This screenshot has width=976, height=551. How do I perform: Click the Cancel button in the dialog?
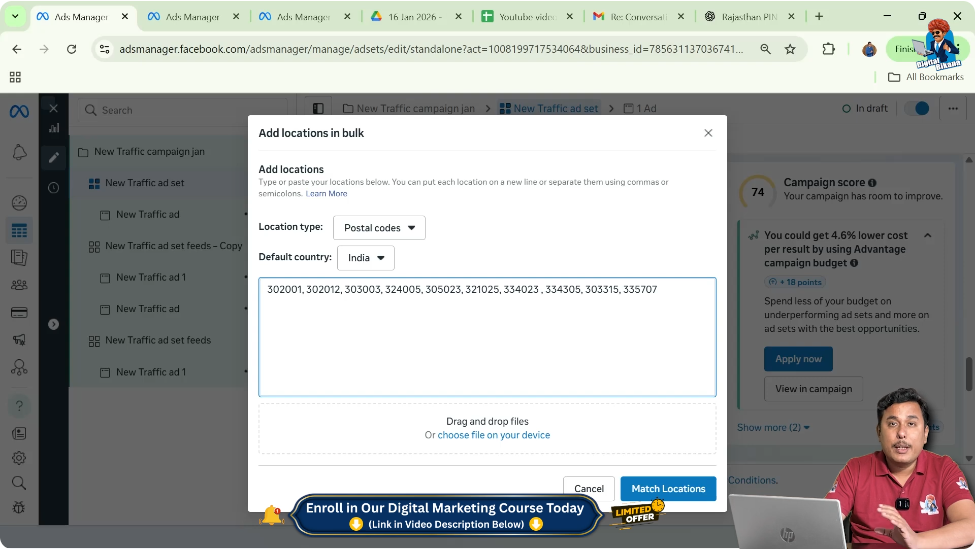(588, 489)
